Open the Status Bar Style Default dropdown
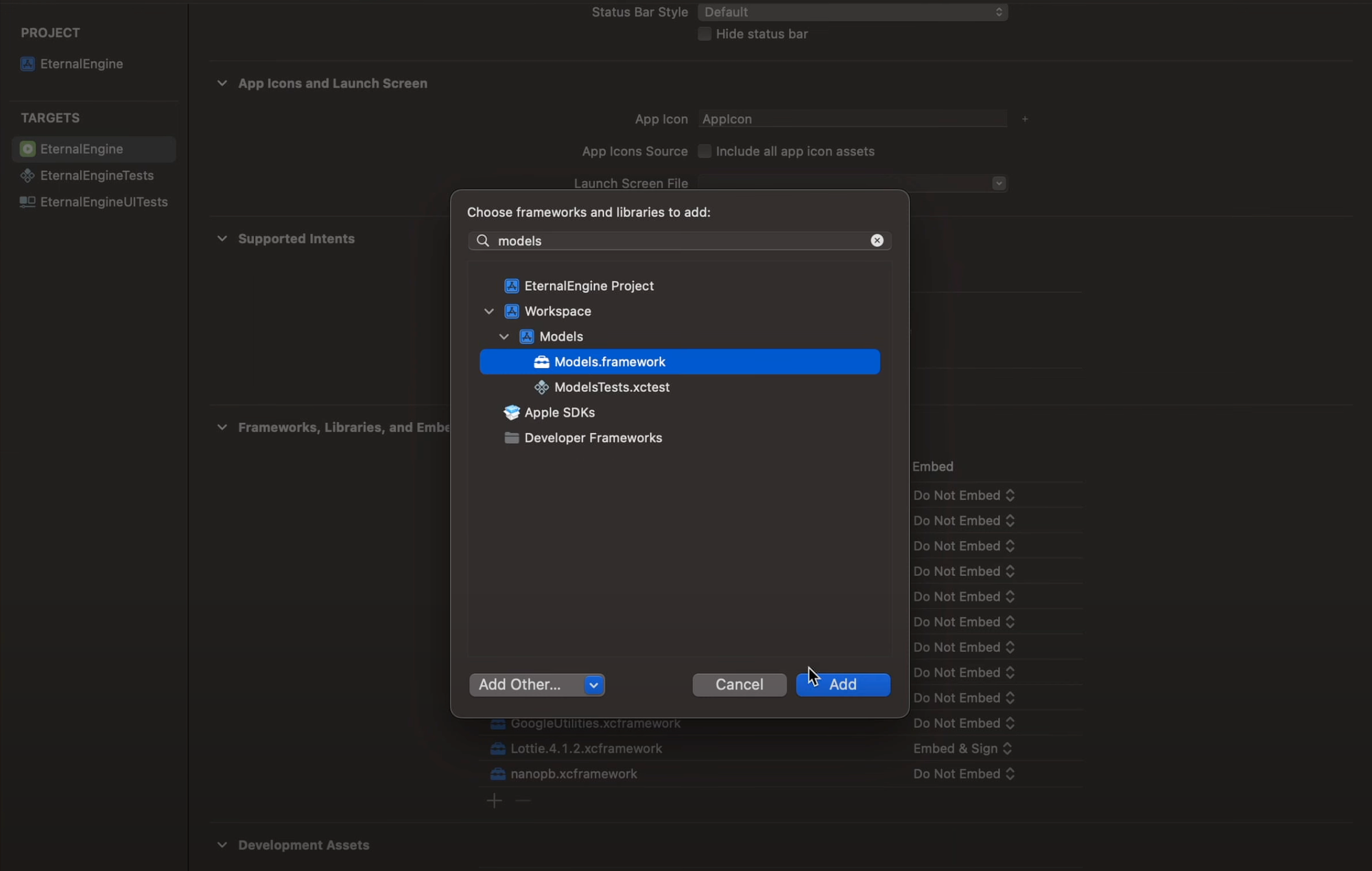 pos(852,12)
